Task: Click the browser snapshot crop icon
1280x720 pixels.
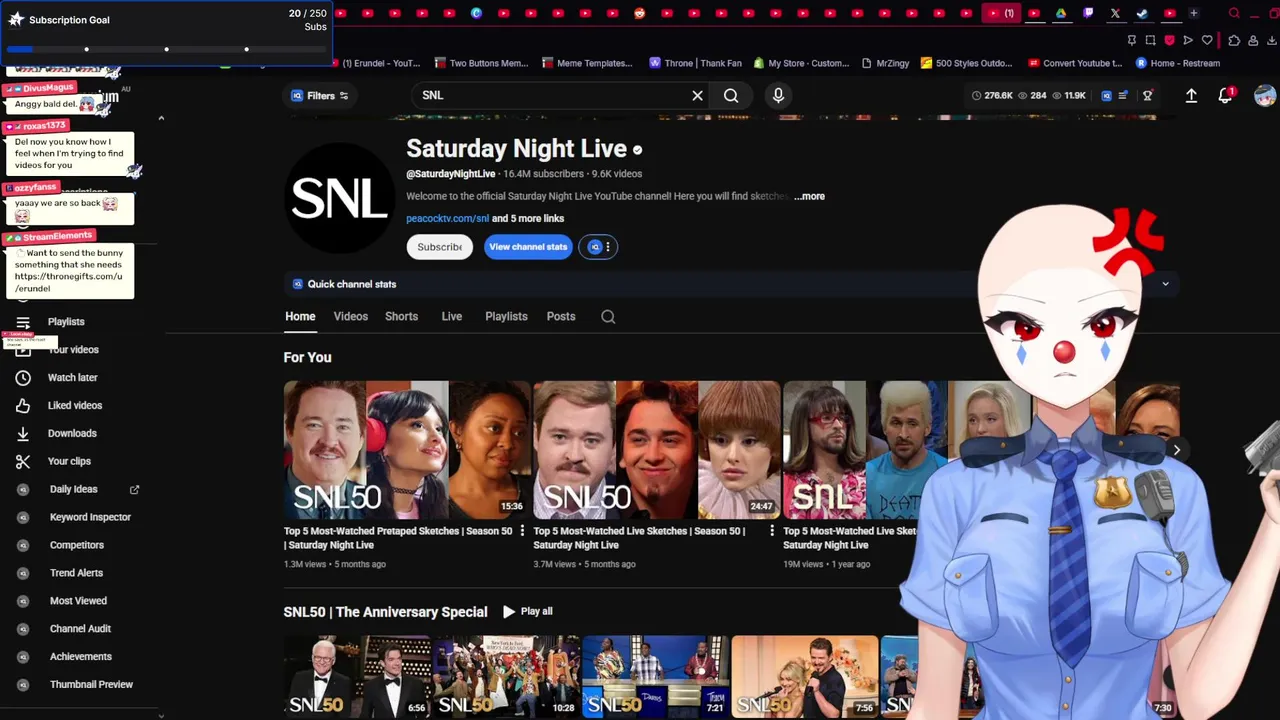Action: [x=1150, y=41]
